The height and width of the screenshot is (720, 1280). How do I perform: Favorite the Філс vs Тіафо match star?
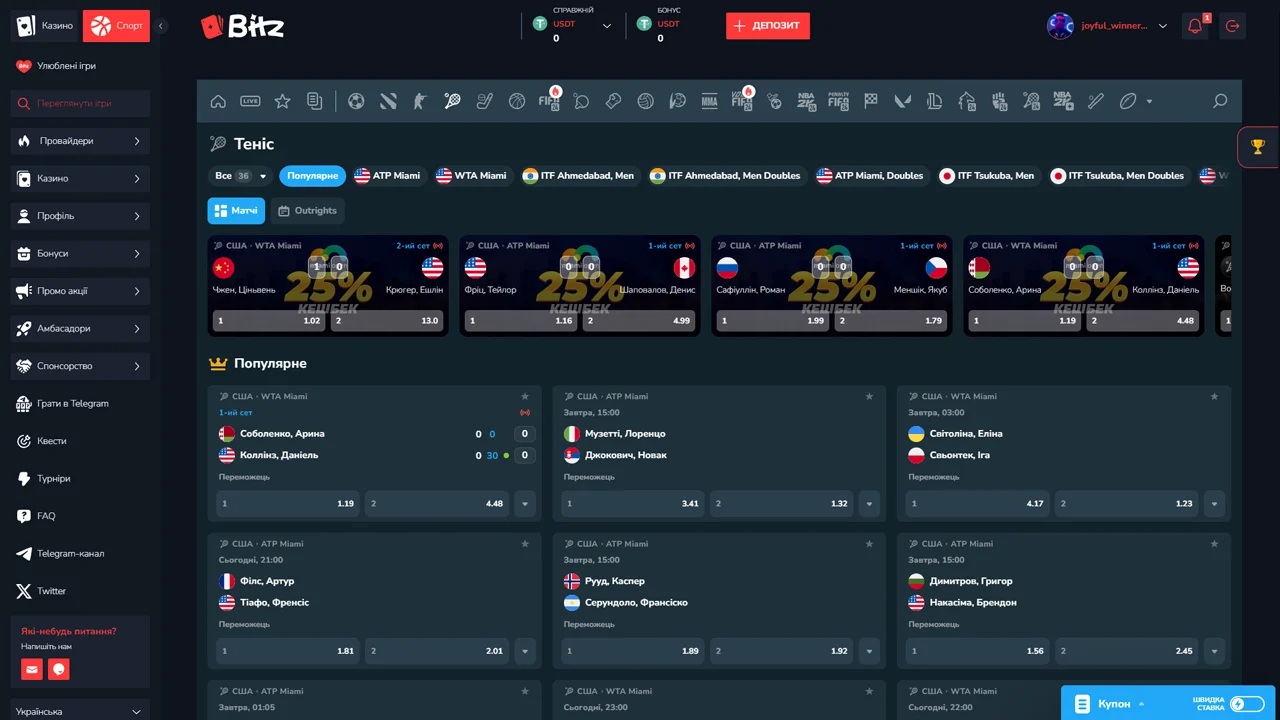[525, 544]
